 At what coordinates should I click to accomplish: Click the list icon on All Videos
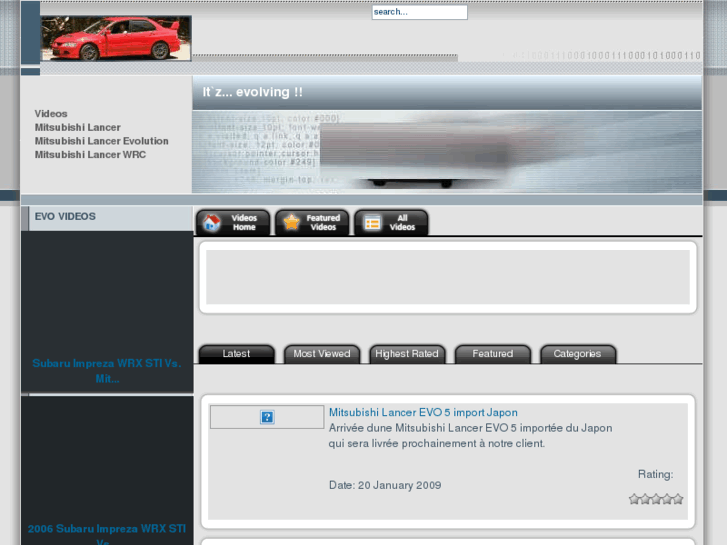tap(372, 223)
